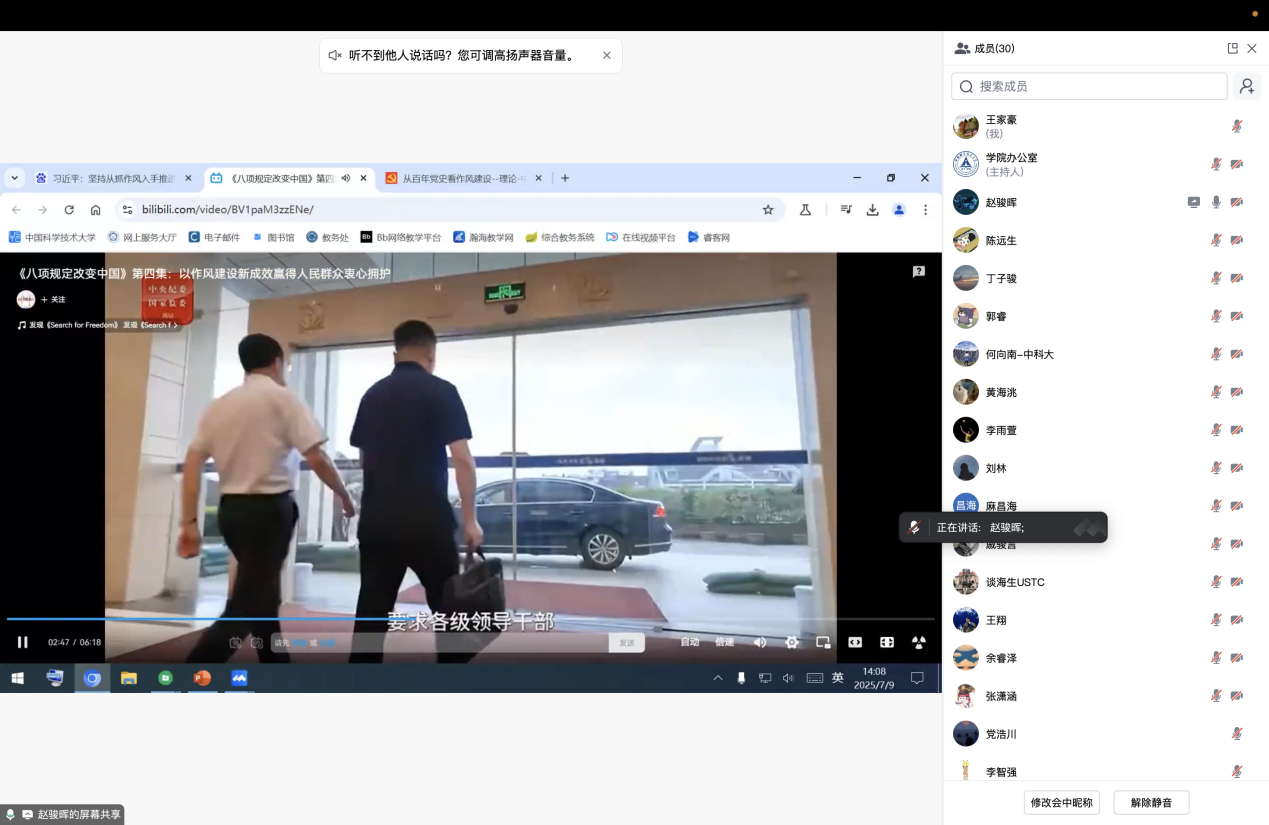The height and width of the screenshot is (825, 1269).
Task: Bookmark this page with the star icon
Action: coord(768,209)
